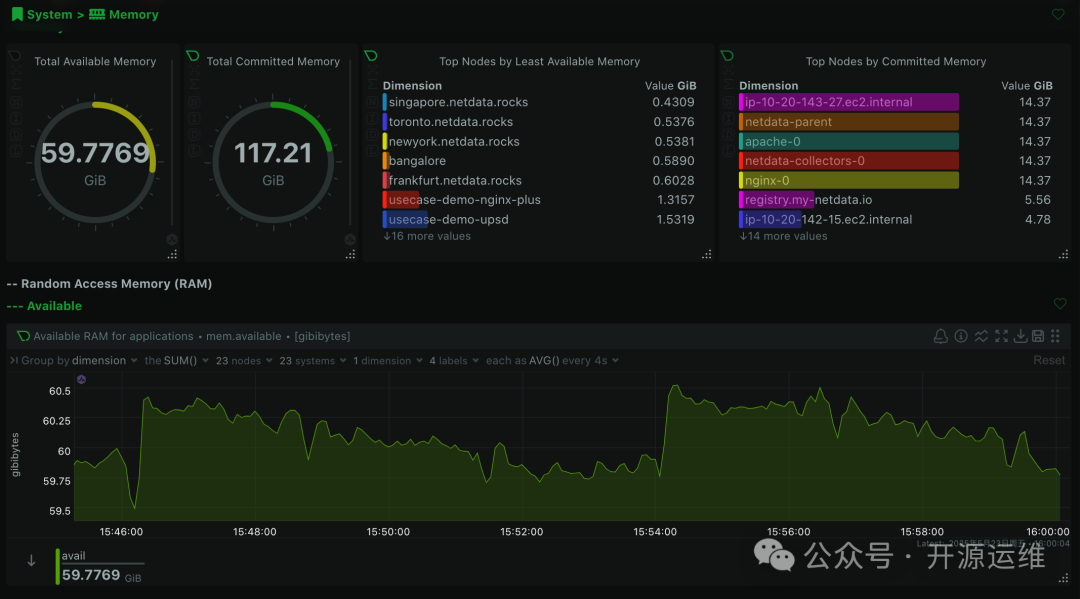The width and height of the screenshot is (1080, 599).
Task: Click Value GiB header in Least Available table
Action: coord(670,85)
